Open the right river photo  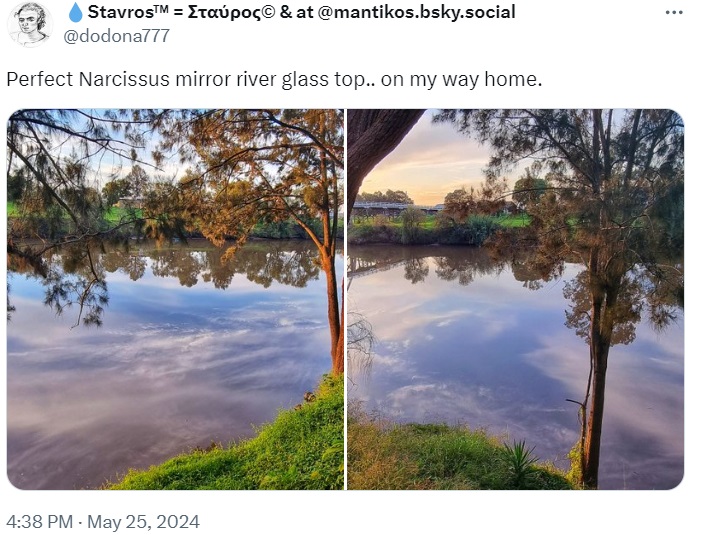point(515,299)
